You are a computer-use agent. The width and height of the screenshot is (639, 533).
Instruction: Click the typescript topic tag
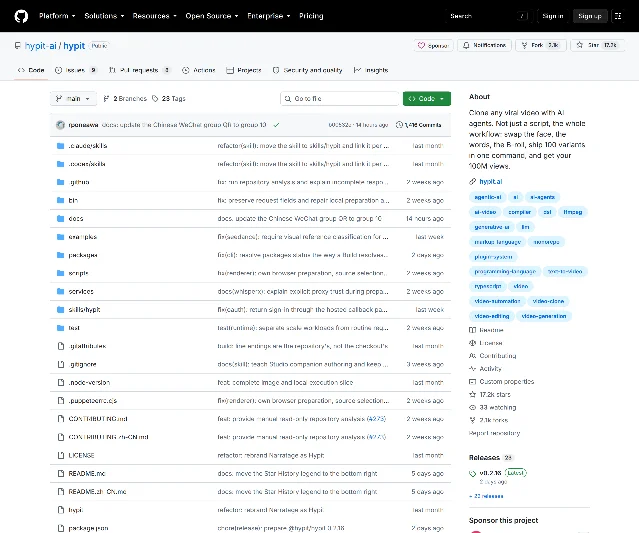pyautogui.click(x=488, y=286)
